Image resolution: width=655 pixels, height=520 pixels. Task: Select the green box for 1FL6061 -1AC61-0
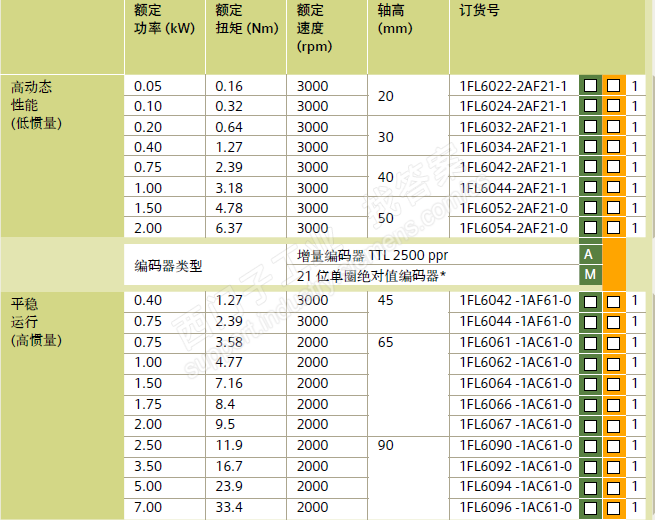point(590,343)
